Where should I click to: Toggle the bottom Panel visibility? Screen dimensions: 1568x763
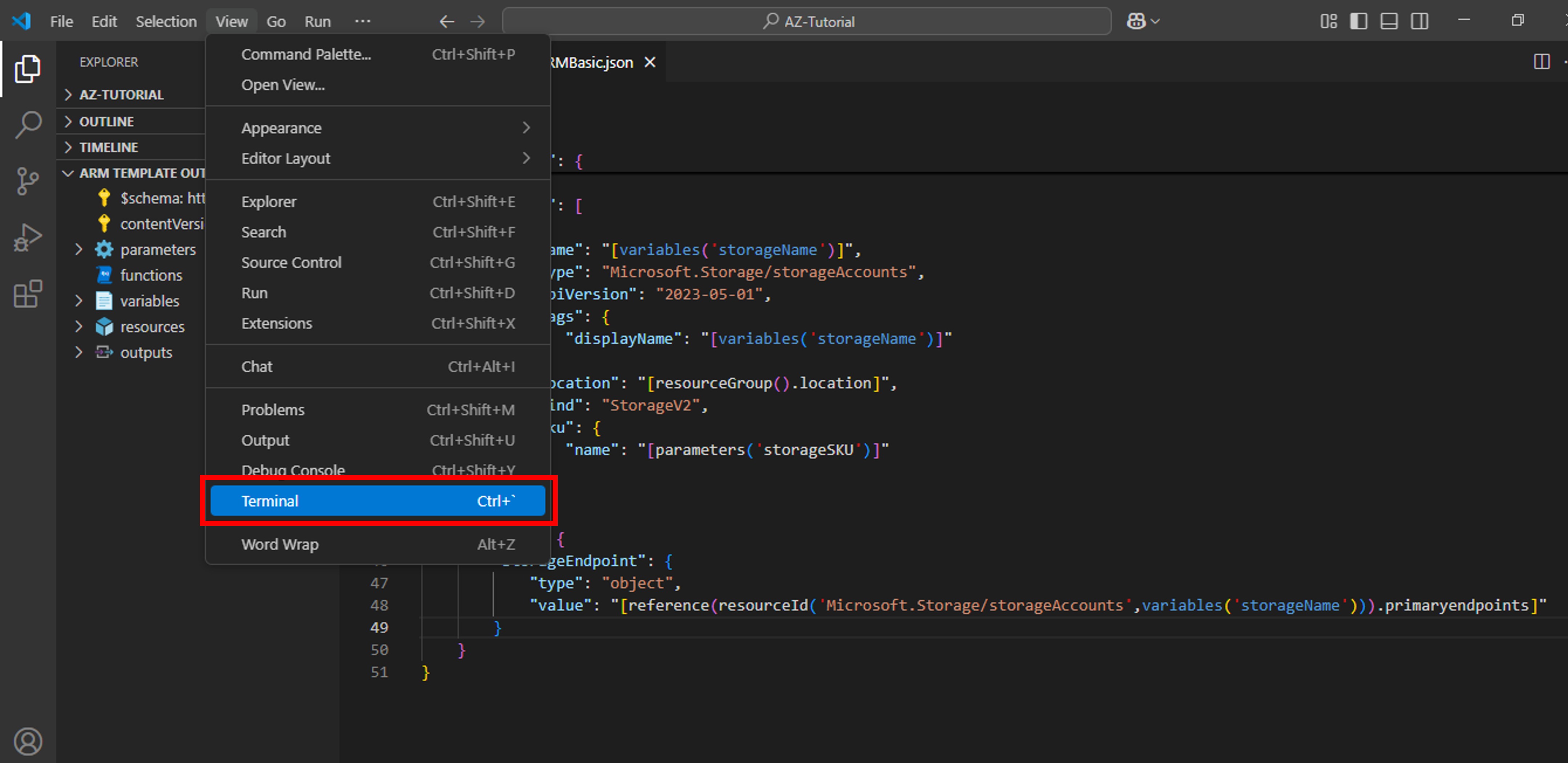pos(1389,21)
